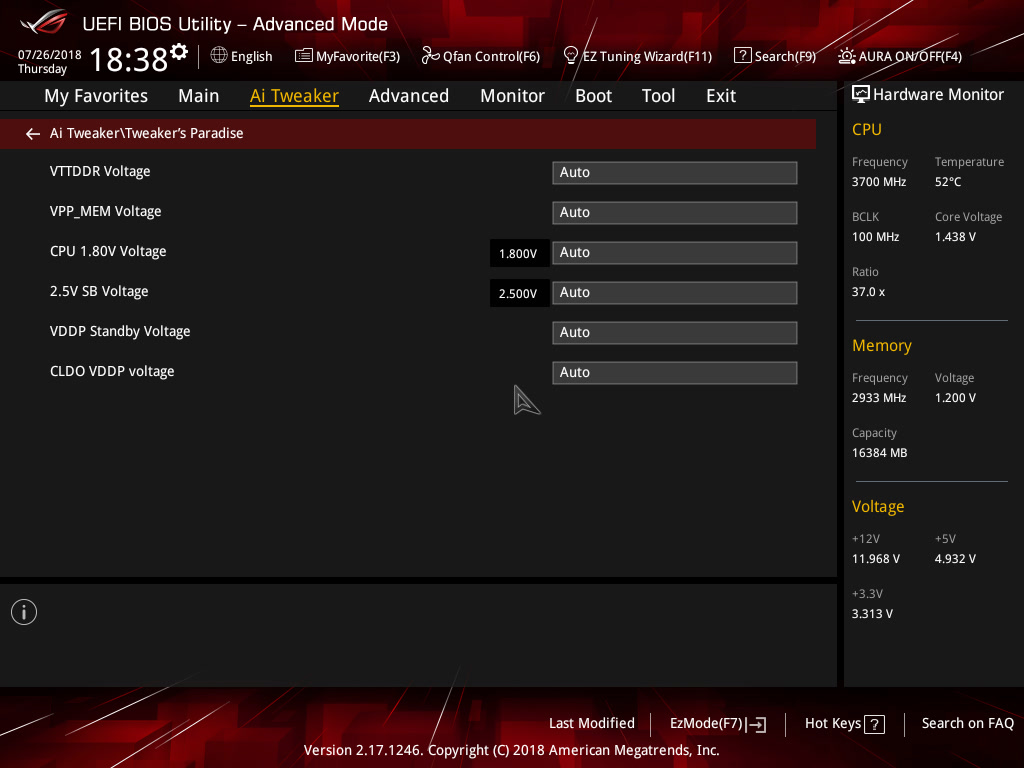Viewport: 1024px width, 768px height.
Task: Select the CLDO VDDP voltage label
Action: [112, 372]
